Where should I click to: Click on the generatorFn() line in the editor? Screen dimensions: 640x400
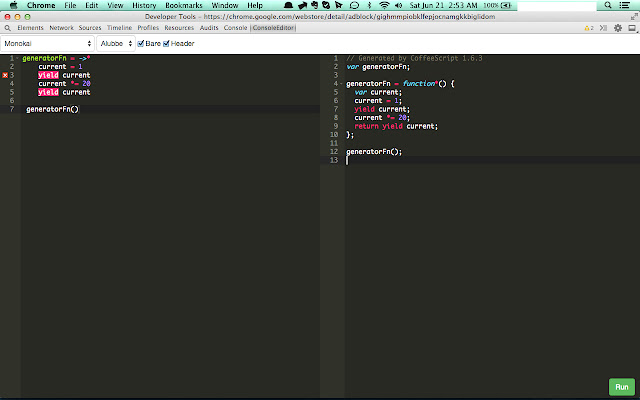(x=52, y=109)
